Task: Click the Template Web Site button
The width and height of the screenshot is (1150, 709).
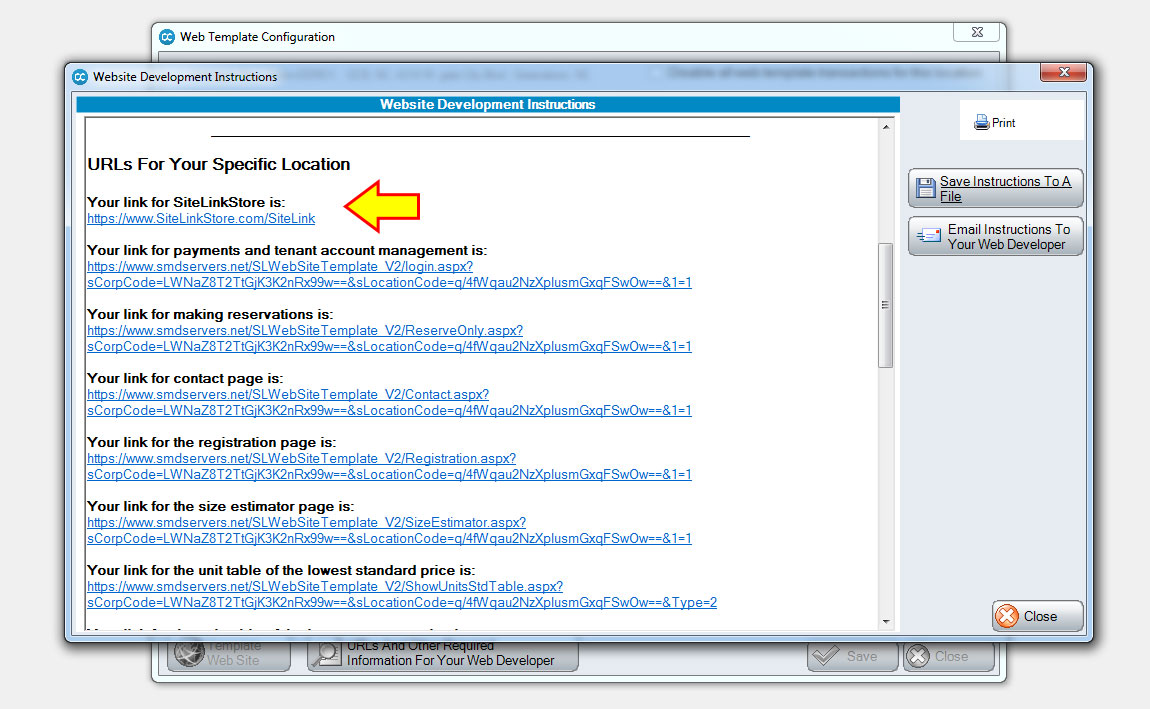Action: [229, 655]
